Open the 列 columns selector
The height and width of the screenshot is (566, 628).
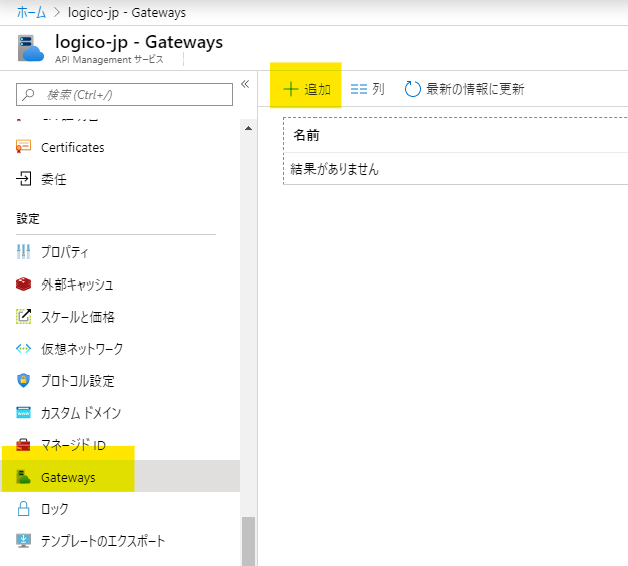pyautogui.click(x=367, y=89)
